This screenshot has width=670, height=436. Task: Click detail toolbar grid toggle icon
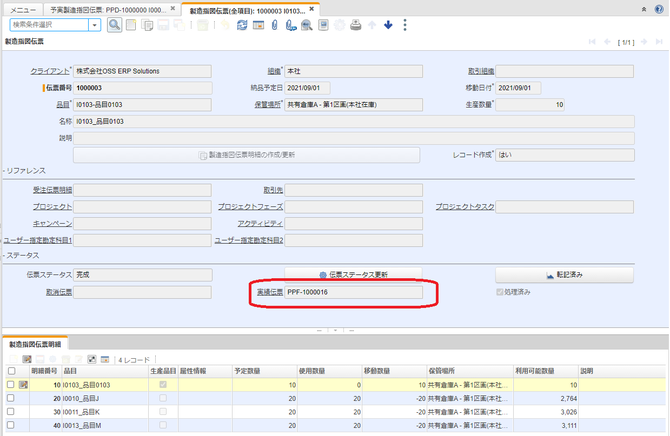point(105,359)
